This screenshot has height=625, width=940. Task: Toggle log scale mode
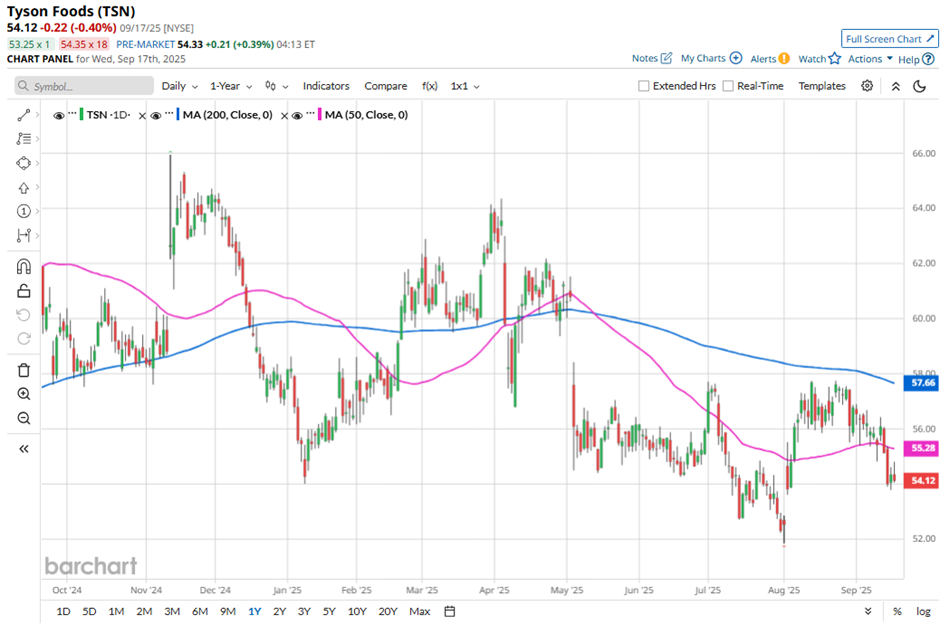coord(923,611)
